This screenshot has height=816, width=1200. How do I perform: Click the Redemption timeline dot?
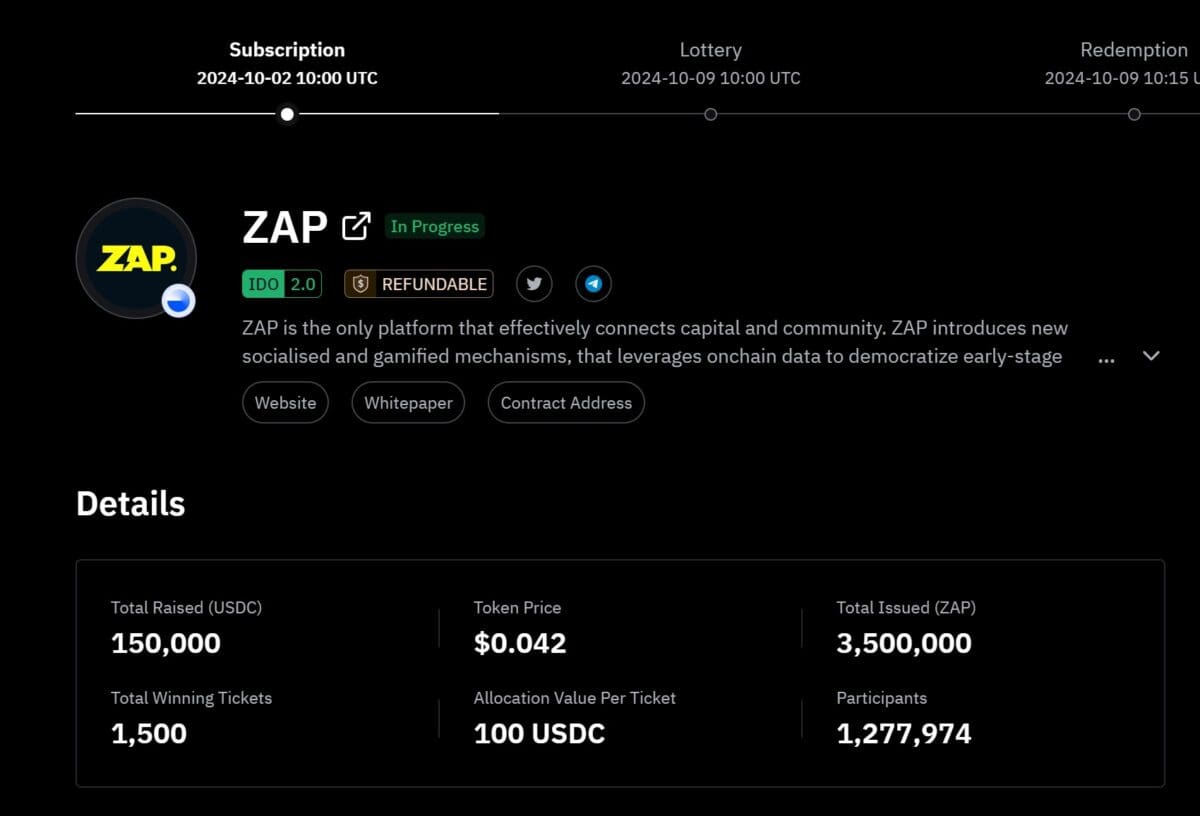pos(1134,114)
